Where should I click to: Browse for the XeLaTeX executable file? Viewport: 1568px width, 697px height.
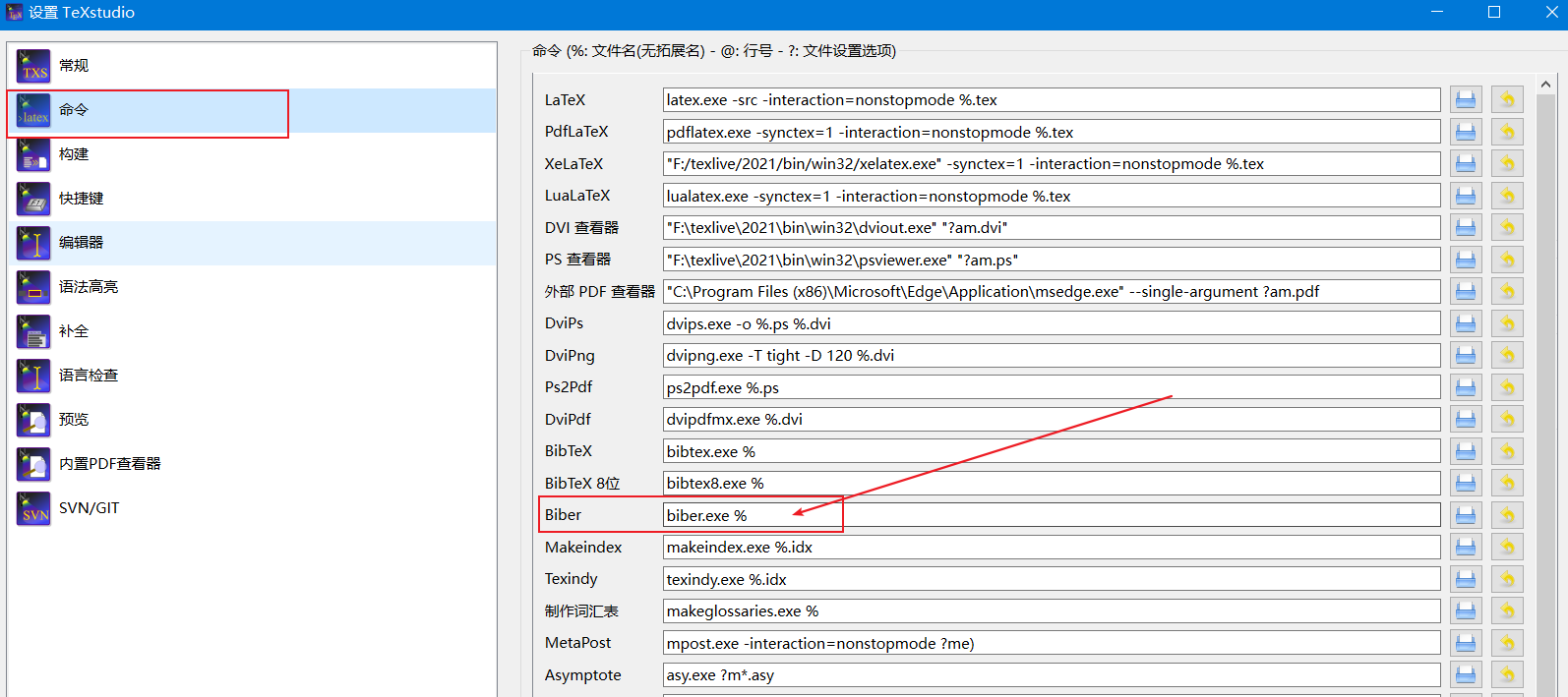1466,163
